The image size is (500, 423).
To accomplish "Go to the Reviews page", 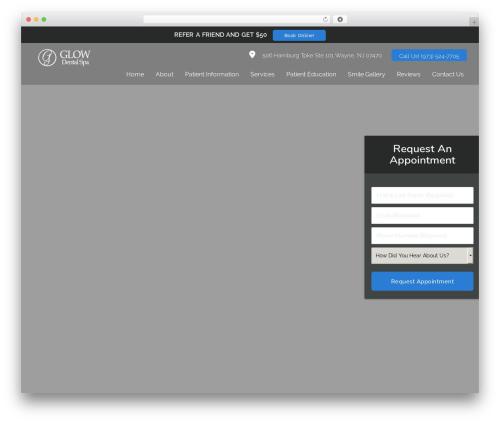I will (408, 74).
